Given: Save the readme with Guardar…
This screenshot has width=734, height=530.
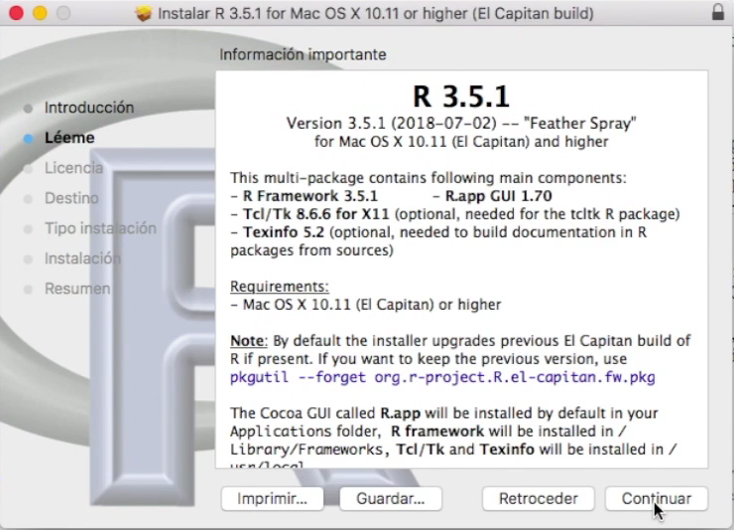Looking at the screenshot, I should coord(390,499).
